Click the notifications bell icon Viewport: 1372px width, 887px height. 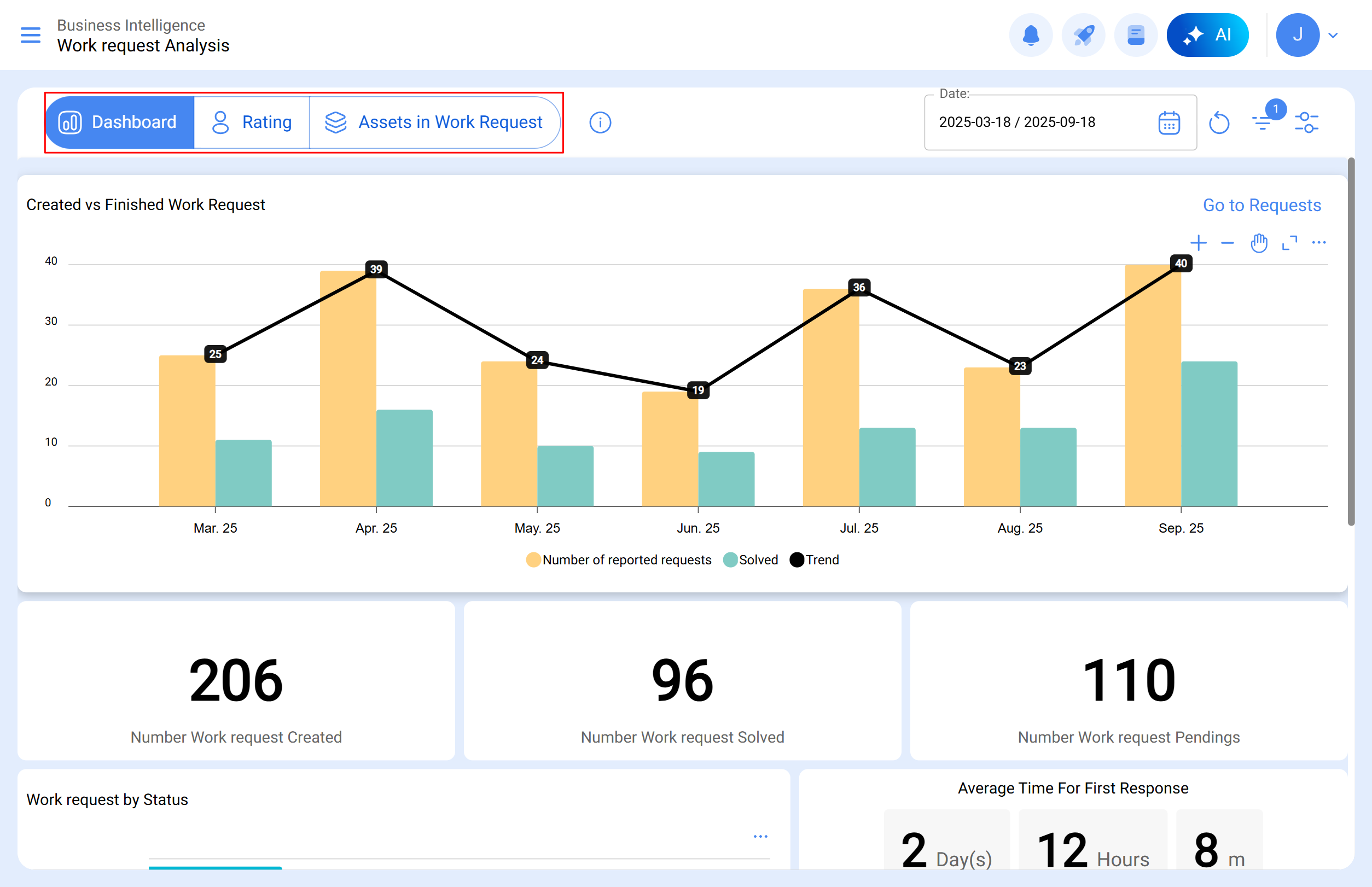click(1030, 35)
